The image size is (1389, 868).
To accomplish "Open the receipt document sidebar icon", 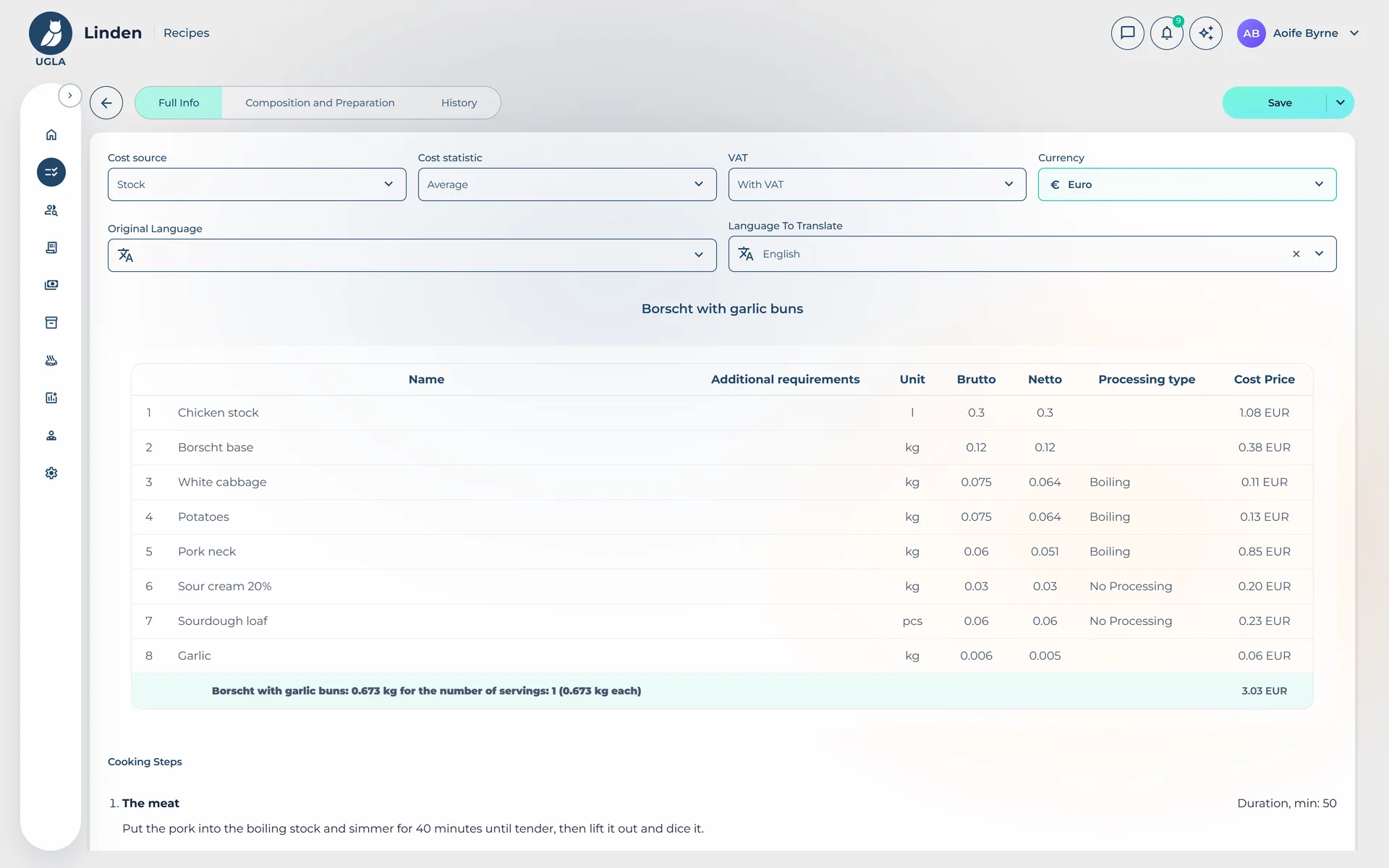I will [x=51, y=247].
